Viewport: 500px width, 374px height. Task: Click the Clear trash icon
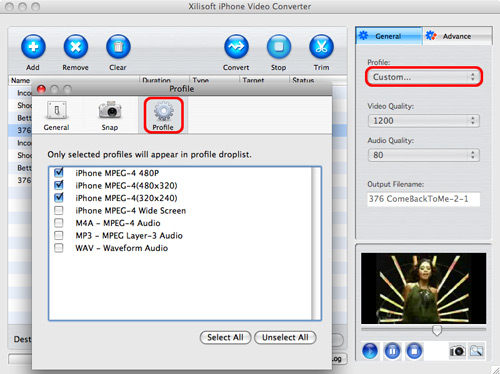[118, 47]
